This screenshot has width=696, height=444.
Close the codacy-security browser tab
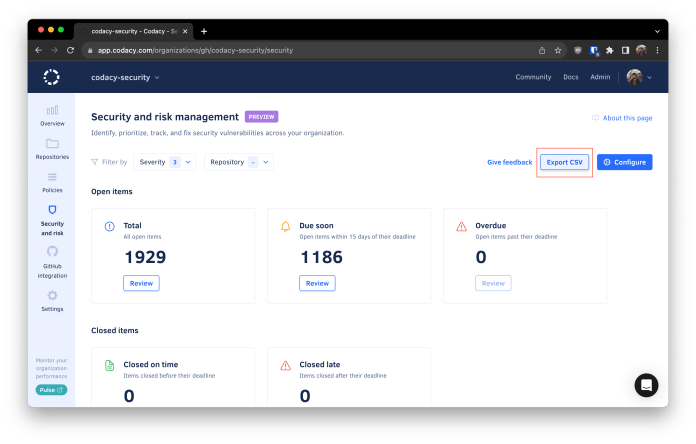tap(185, 31)
